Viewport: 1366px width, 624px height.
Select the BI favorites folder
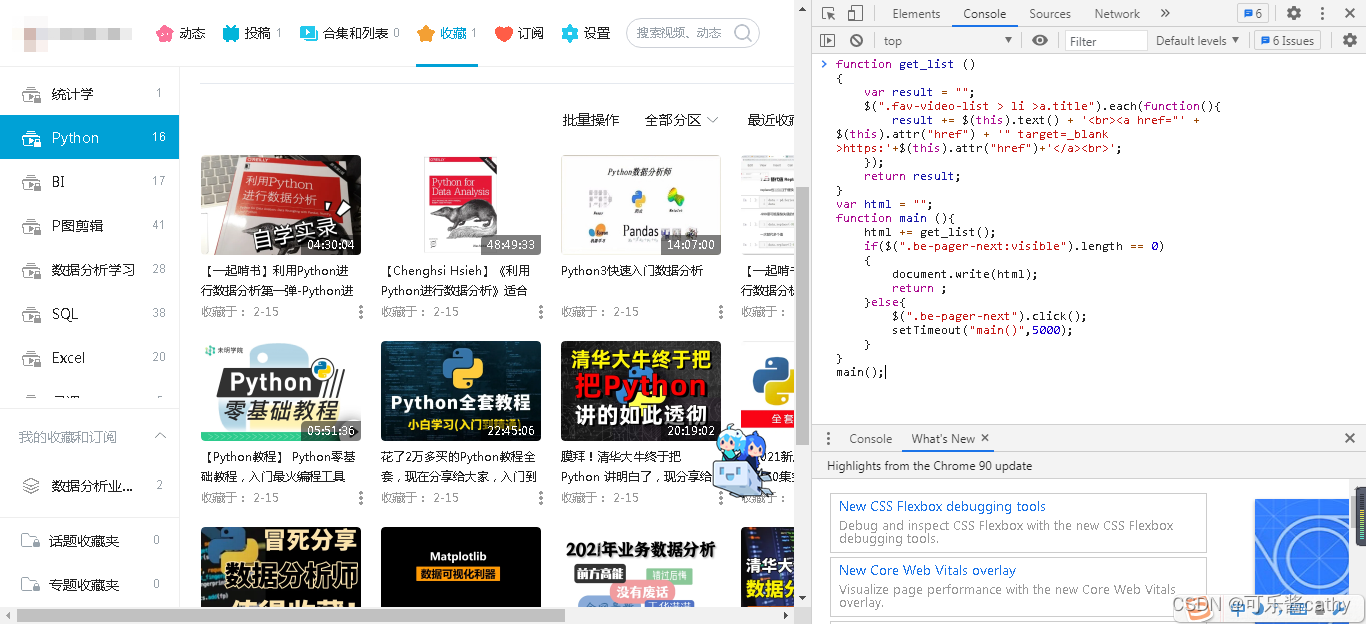coord(90,181)
